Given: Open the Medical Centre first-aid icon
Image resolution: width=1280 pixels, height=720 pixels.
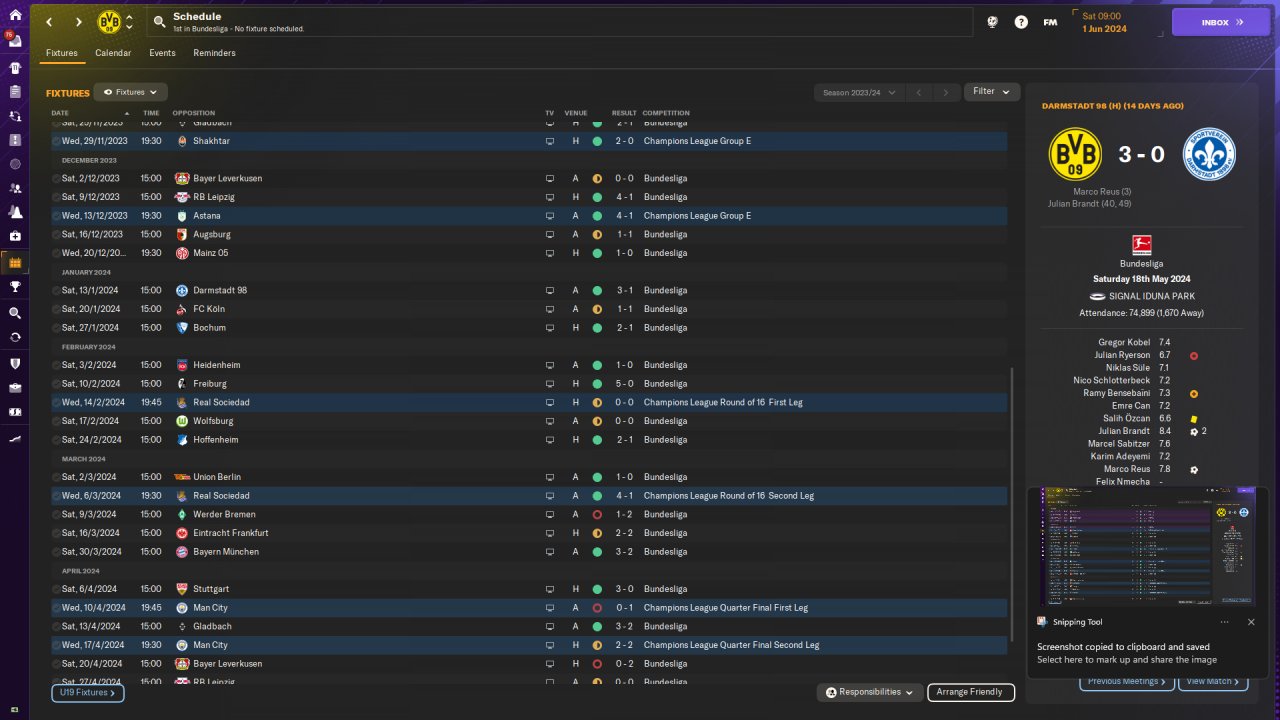Looking at the screenshot, I should point(14,236).
